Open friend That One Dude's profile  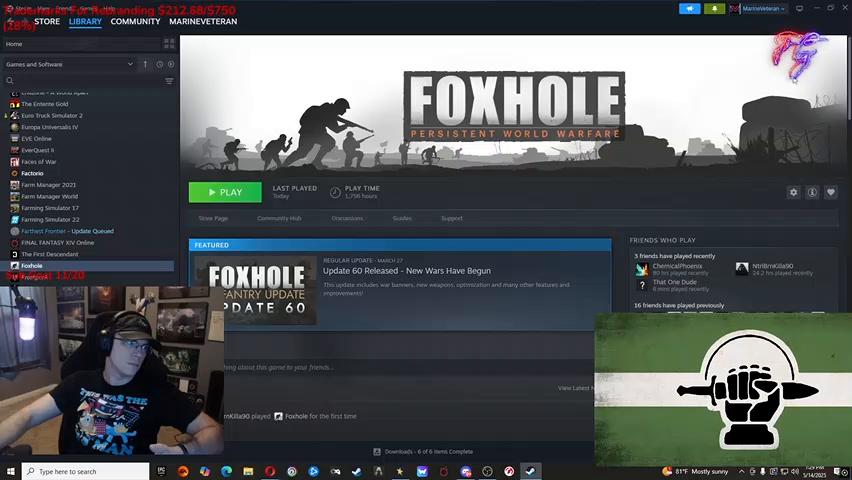point(674,282)
